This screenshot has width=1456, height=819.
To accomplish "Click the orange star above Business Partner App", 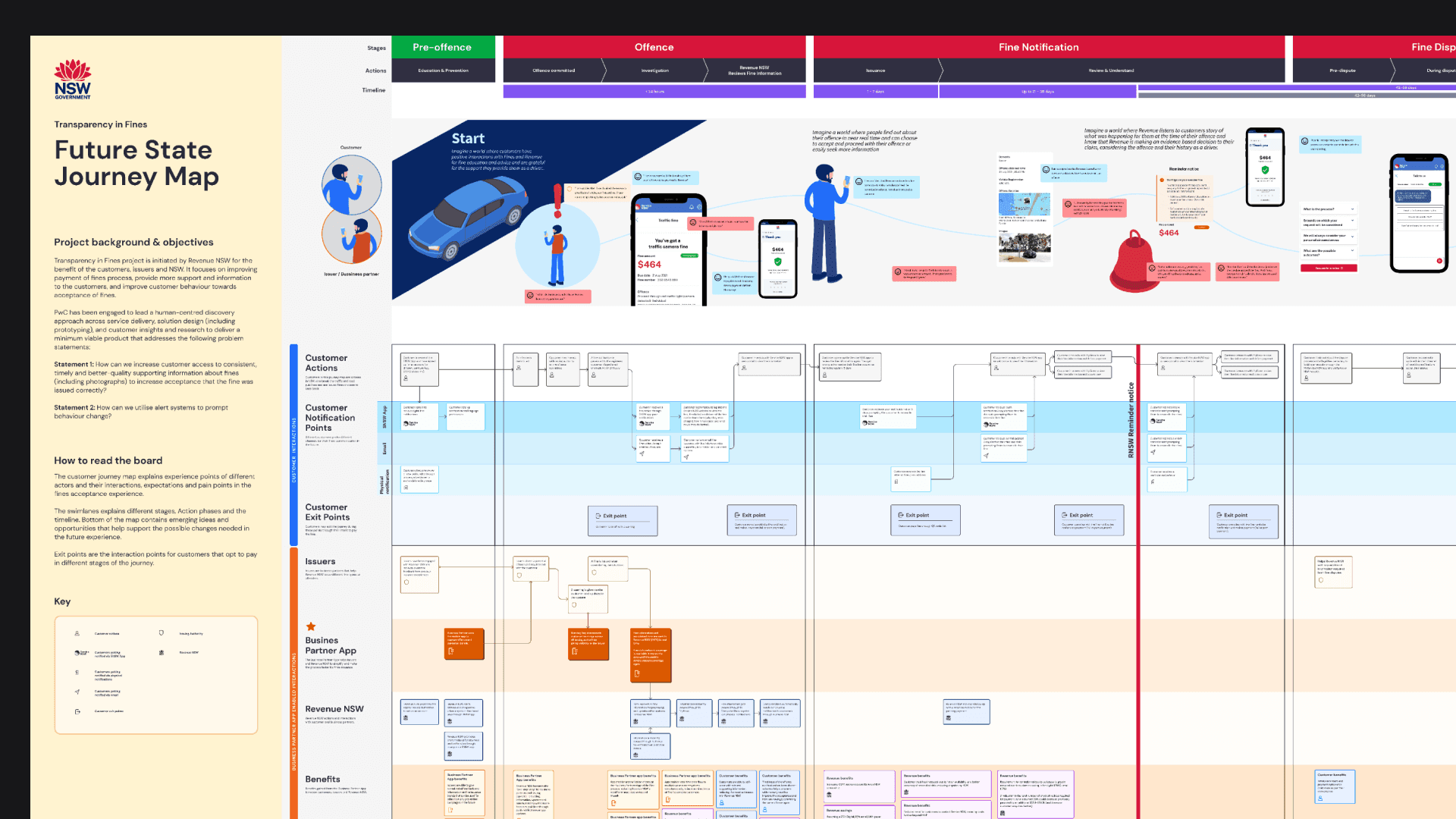I will pos(310,626).
